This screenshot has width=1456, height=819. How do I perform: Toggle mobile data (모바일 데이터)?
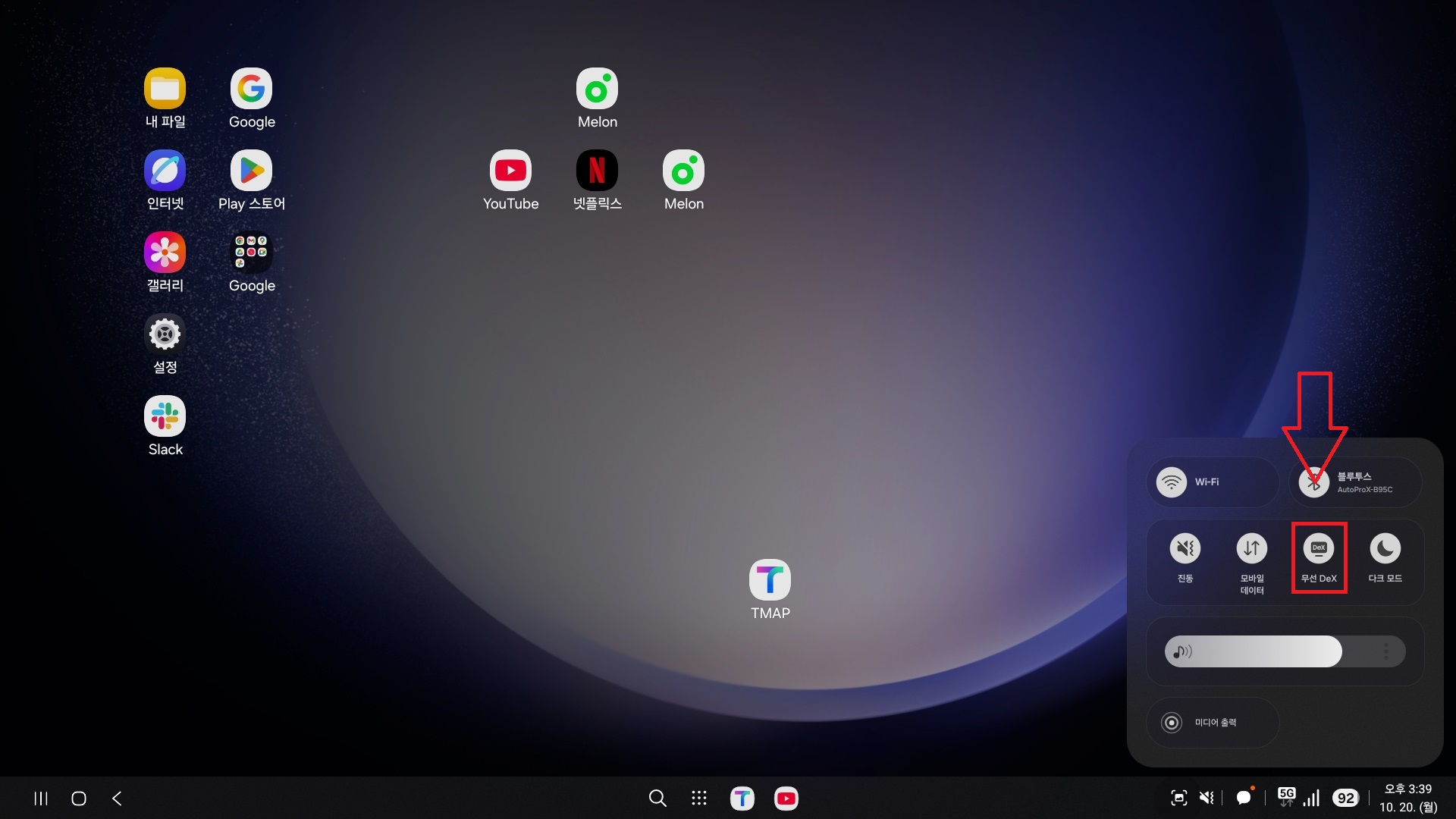[1251, 549]
